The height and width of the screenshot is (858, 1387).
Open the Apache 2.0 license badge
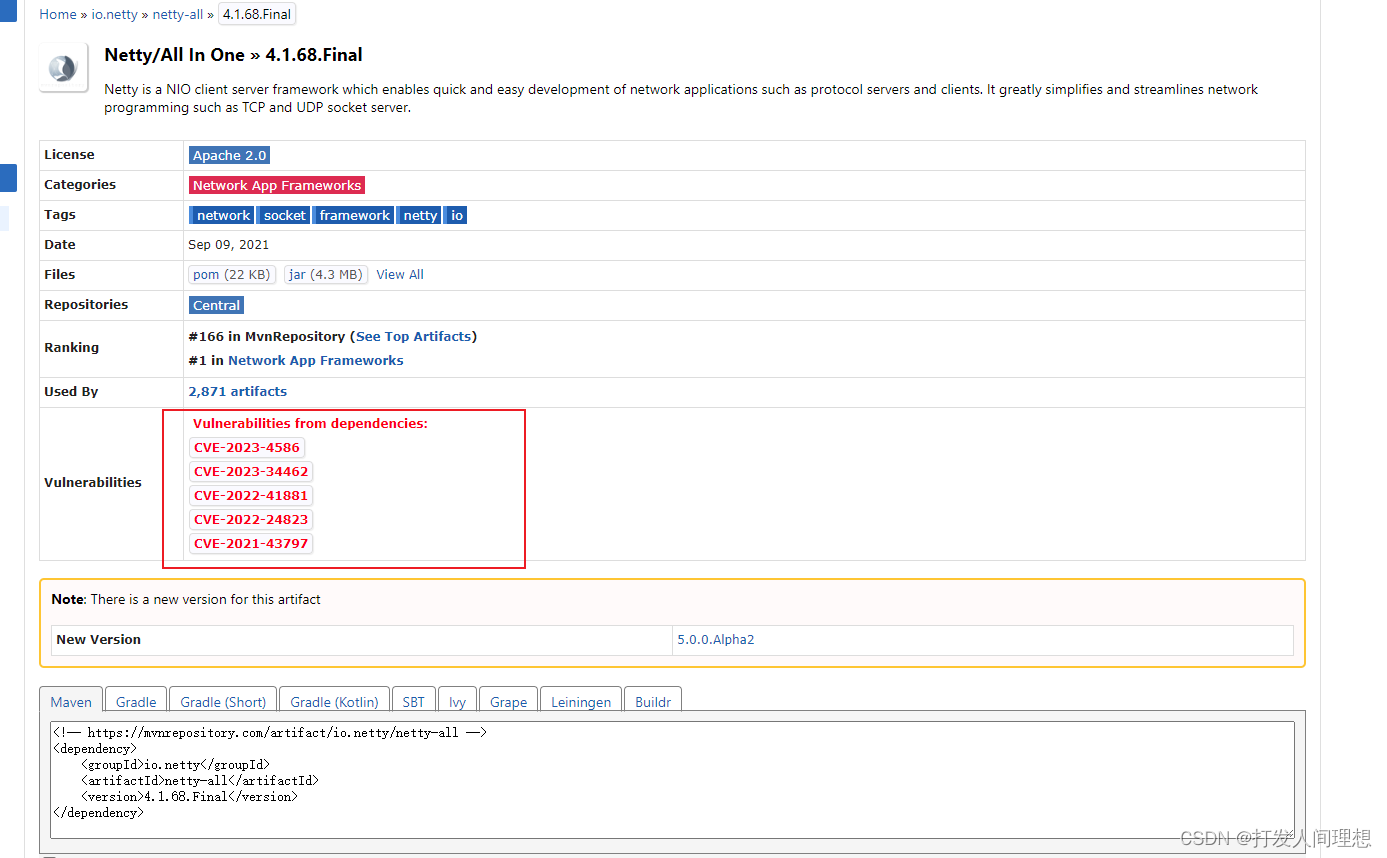[x=229, y=155]
